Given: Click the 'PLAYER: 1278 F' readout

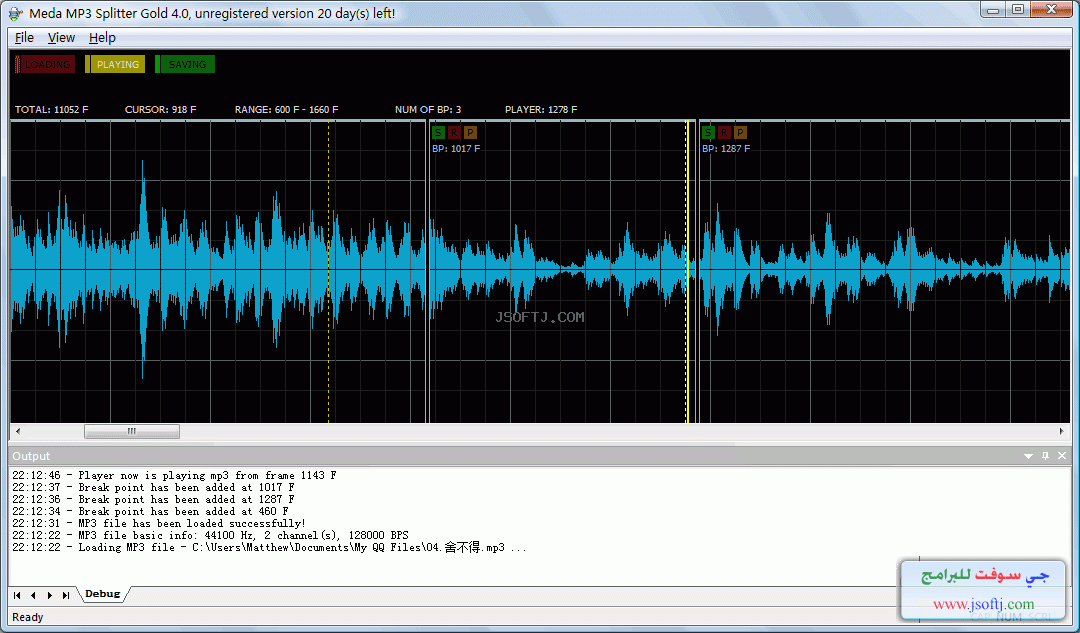Looking at the screenshot, I should click(x=541, y=110).
